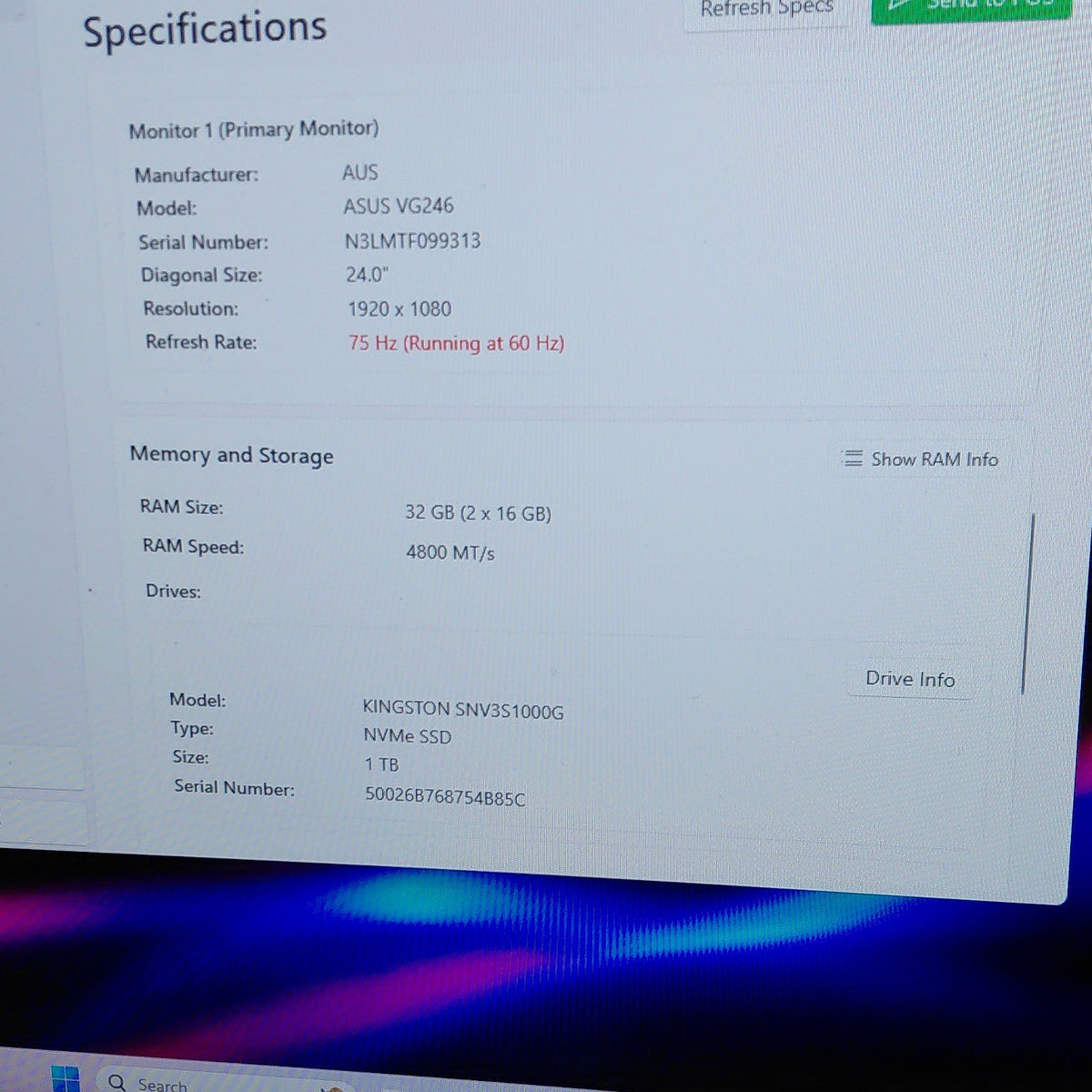
Task: Select drive type NVMe SSD
Action: pyautogui.click(x=408, y=737)
